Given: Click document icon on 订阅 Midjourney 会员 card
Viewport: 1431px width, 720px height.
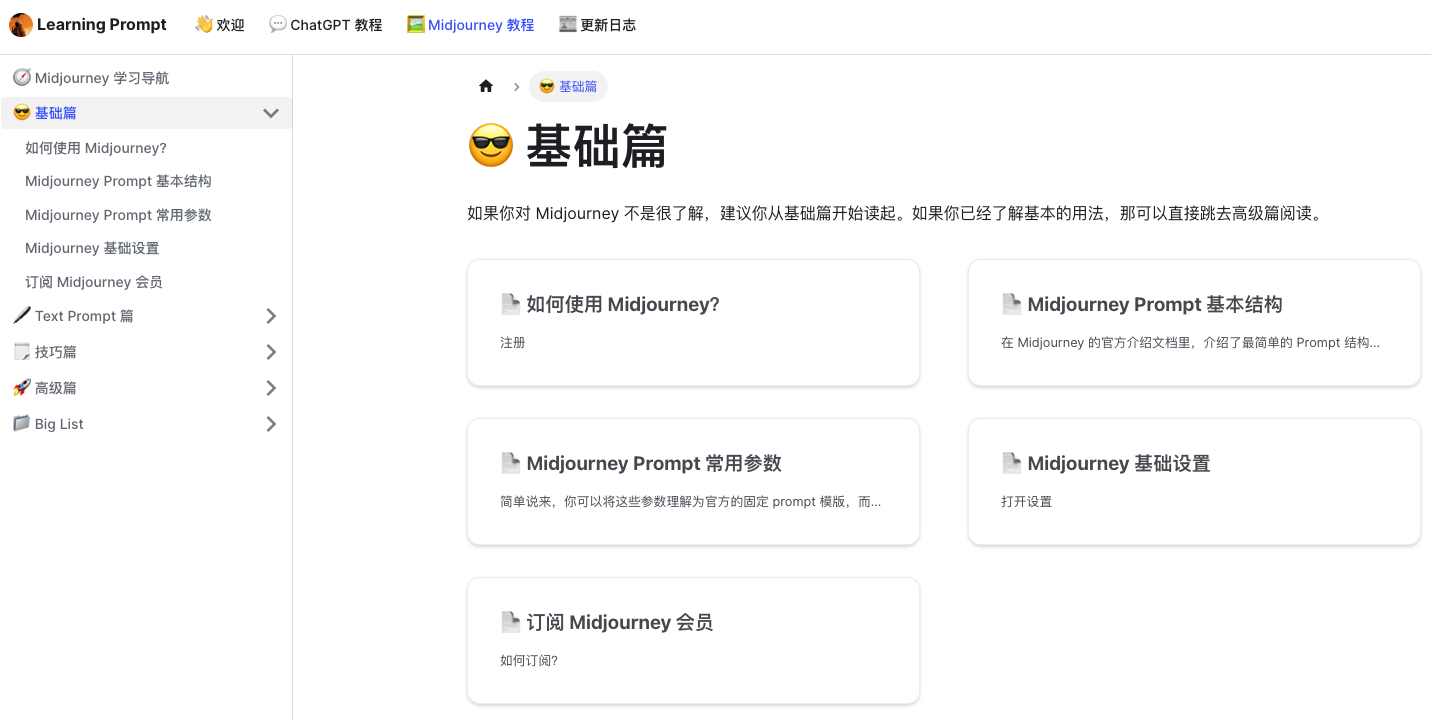Looking at the screenshot, I should pyautogui.click(x=511, y=622).
